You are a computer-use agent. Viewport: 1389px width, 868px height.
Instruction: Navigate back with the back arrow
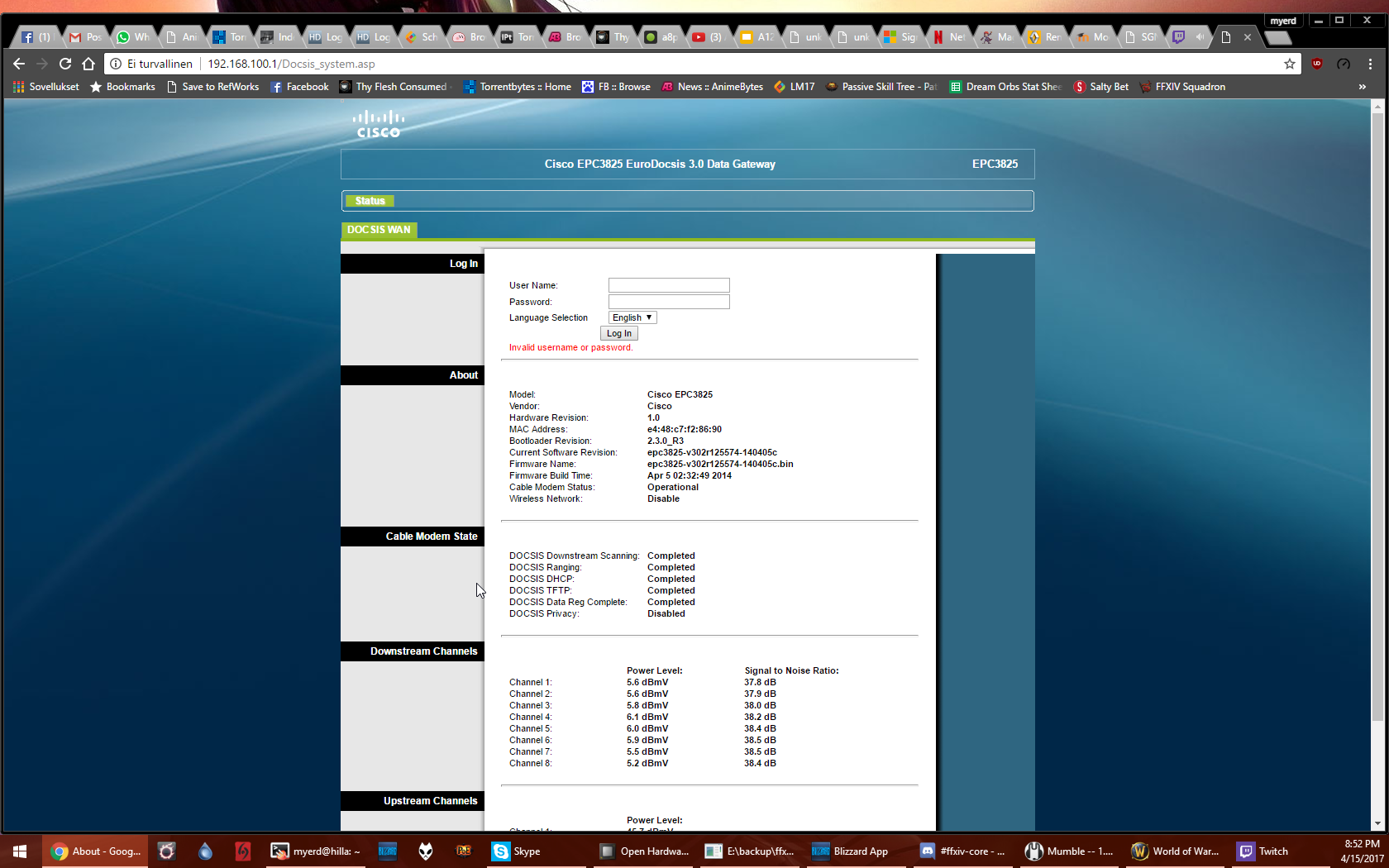(19, 64)
